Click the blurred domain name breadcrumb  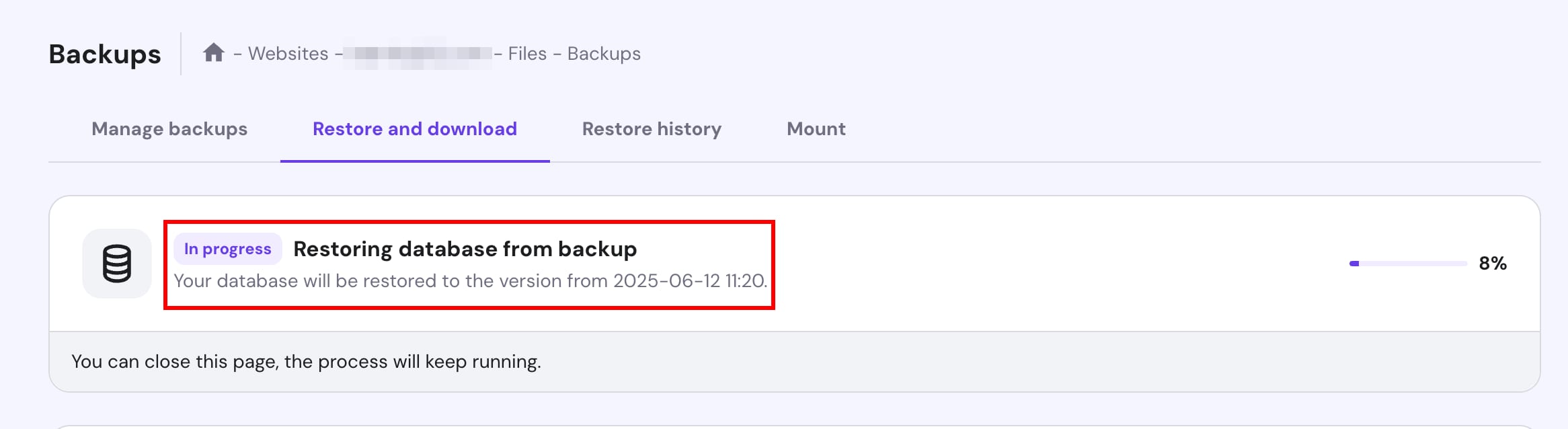tap(418, 54)
